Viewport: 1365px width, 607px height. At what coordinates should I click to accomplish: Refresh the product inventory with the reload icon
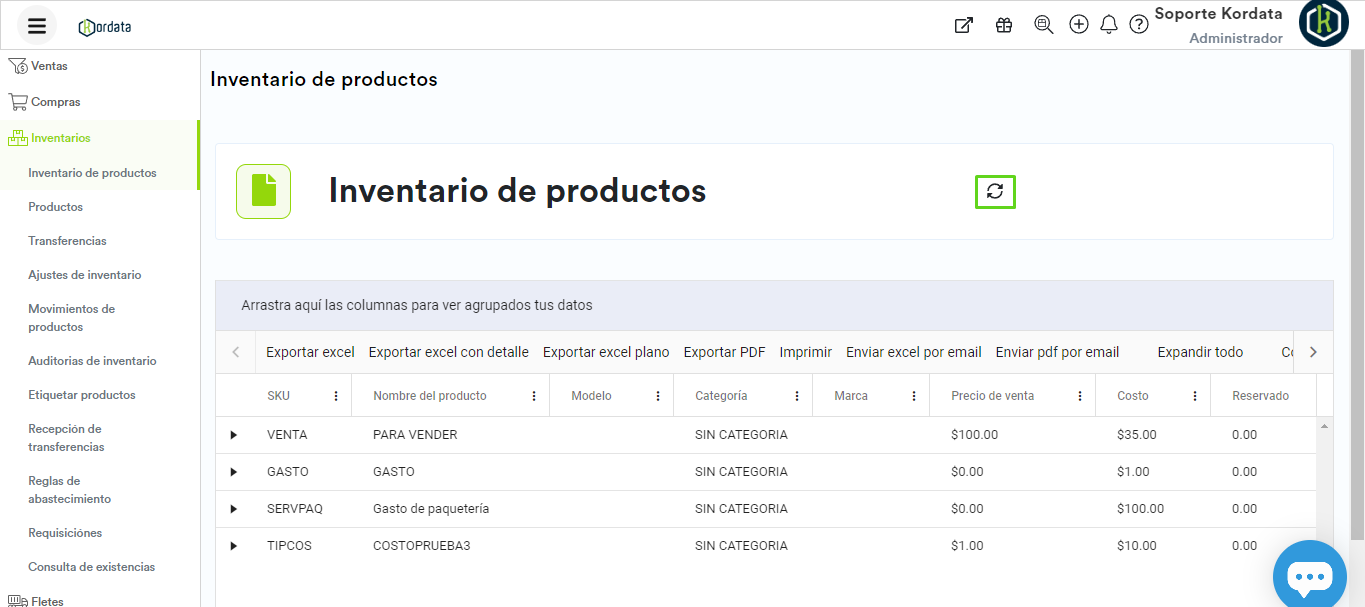[x=995, y=191]
